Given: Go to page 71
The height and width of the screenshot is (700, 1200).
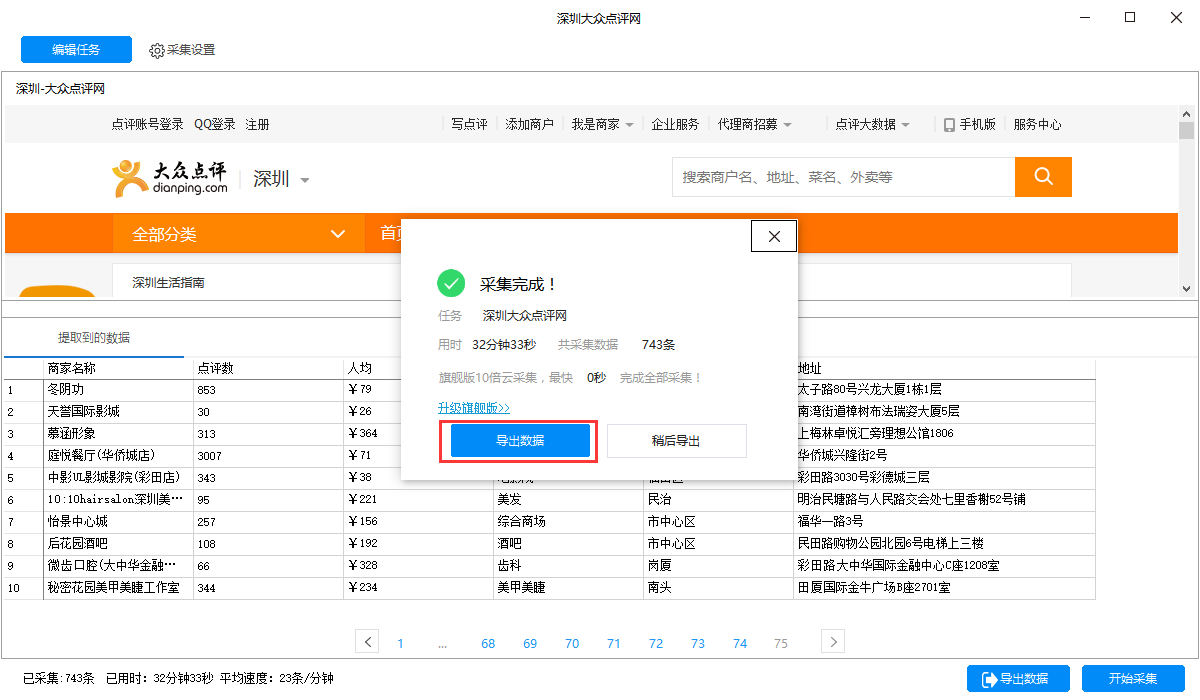Looking at the screenshot, I should [614, 643].
